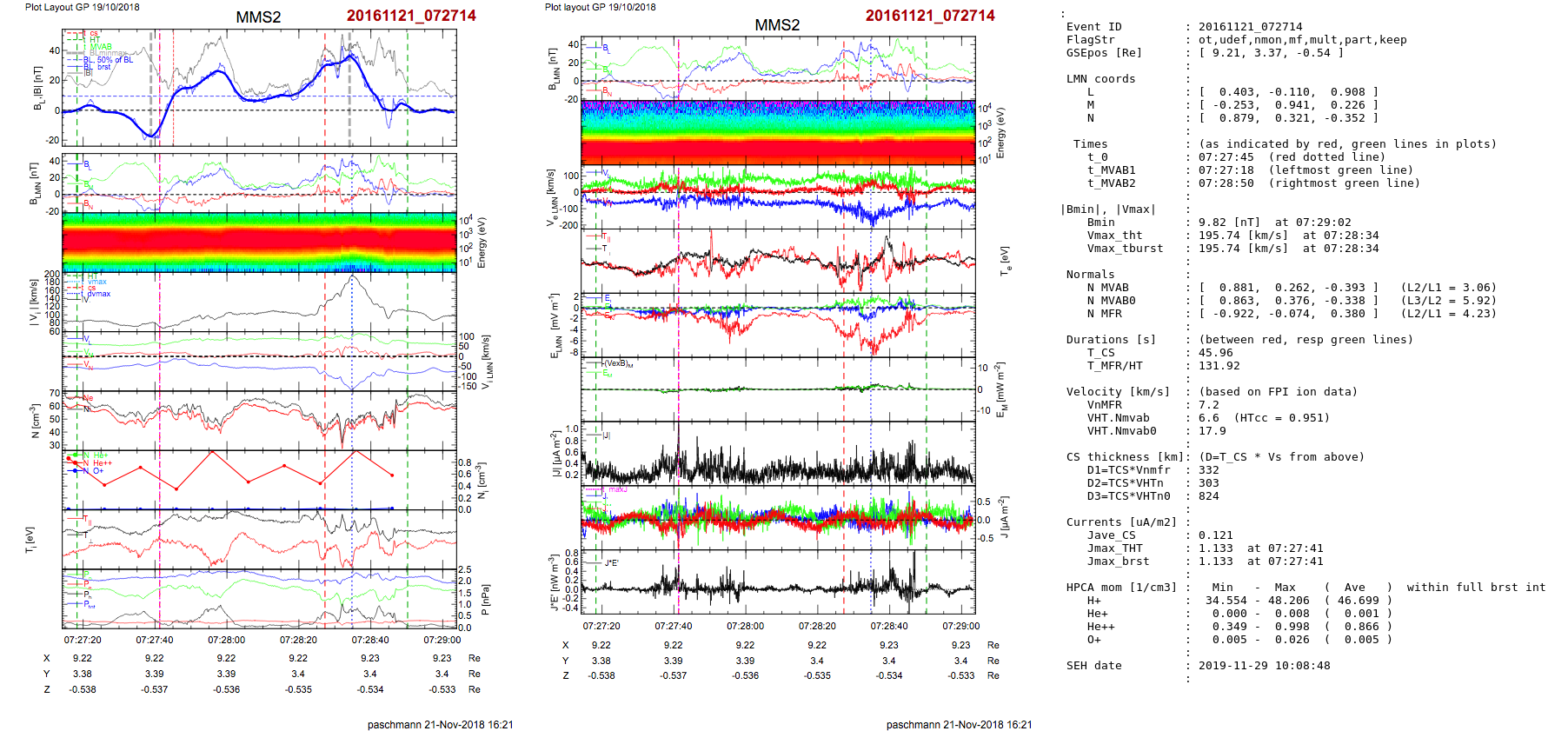Click the Jave_CS current value 0.121
The image size is (1568, 731).
(x=1215, y=535)
